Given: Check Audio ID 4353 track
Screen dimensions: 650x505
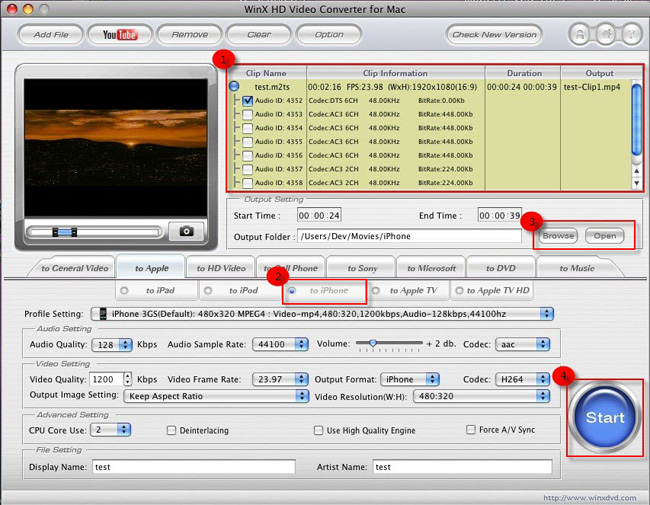Looking at the screenshot, I should [x=247, y=114].
